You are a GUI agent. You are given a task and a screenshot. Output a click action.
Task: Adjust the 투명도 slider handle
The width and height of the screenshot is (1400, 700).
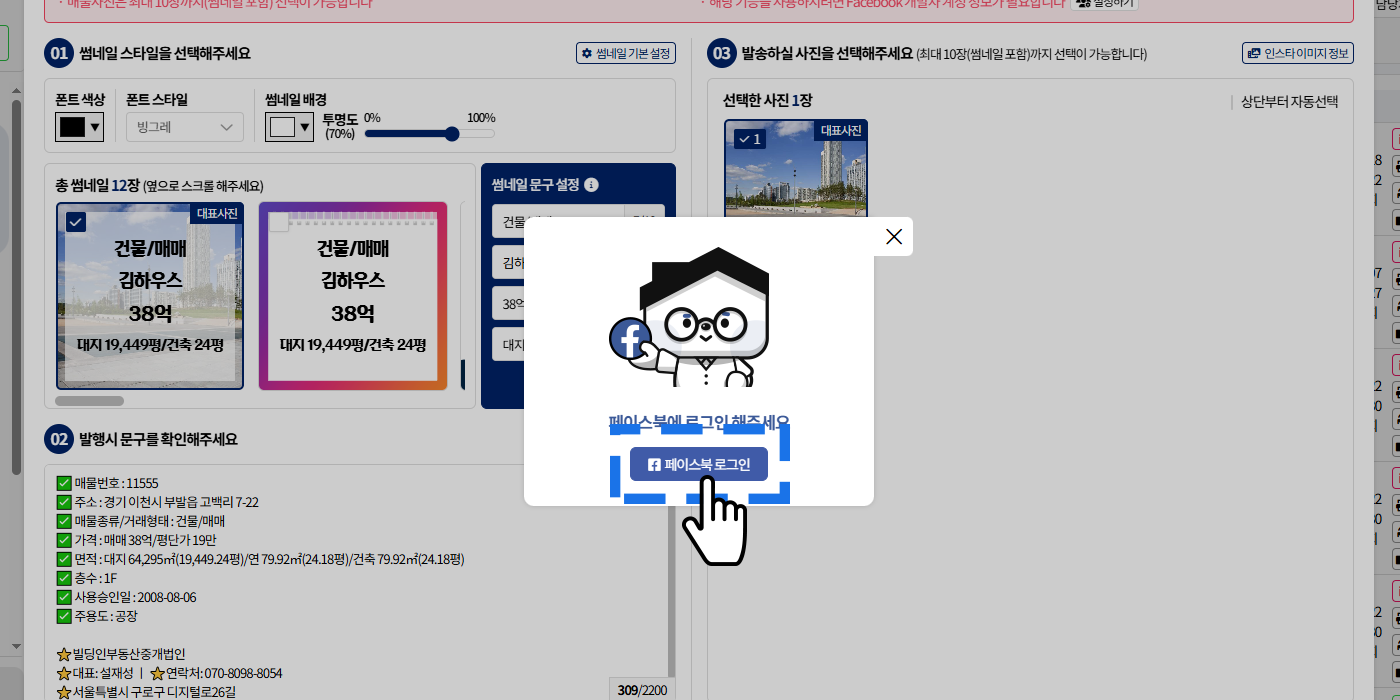(451, 133)
